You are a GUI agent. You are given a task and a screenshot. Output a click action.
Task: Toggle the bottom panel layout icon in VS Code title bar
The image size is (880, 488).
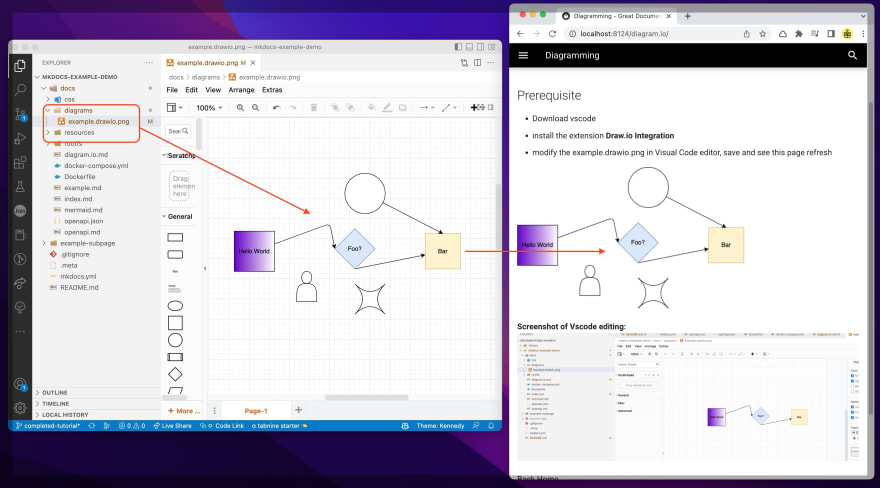[470, 47]
